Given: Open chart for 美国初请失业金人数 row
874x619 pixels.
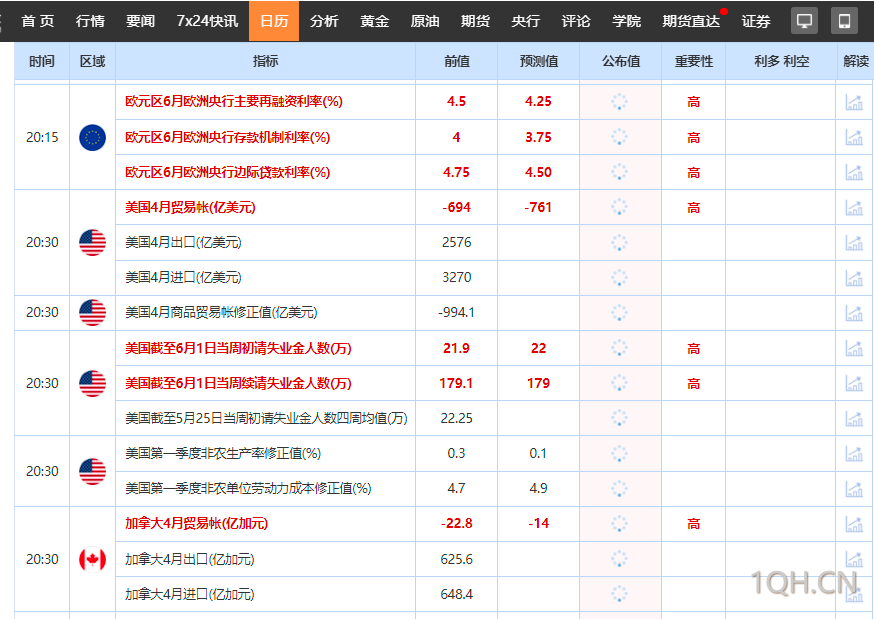Looking at the screenshot, I should click(854, 348).
